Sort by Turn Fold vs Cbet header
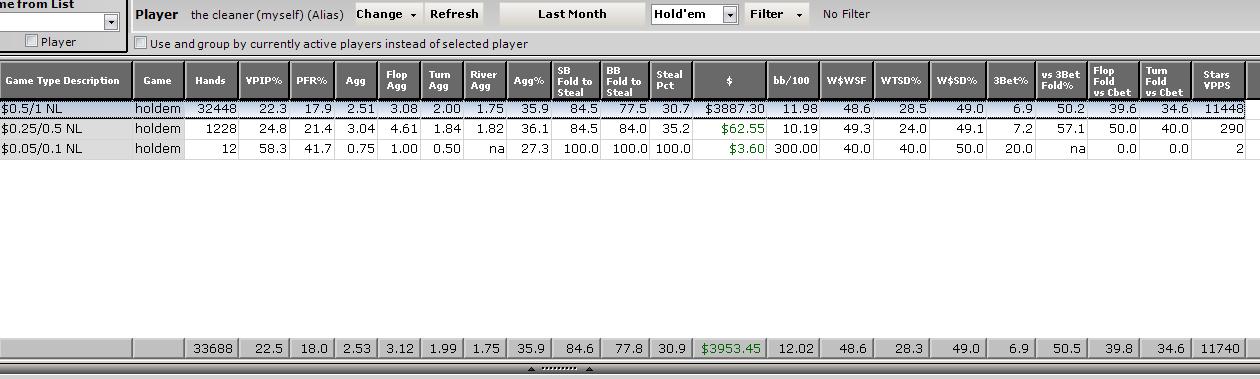 1166,80
